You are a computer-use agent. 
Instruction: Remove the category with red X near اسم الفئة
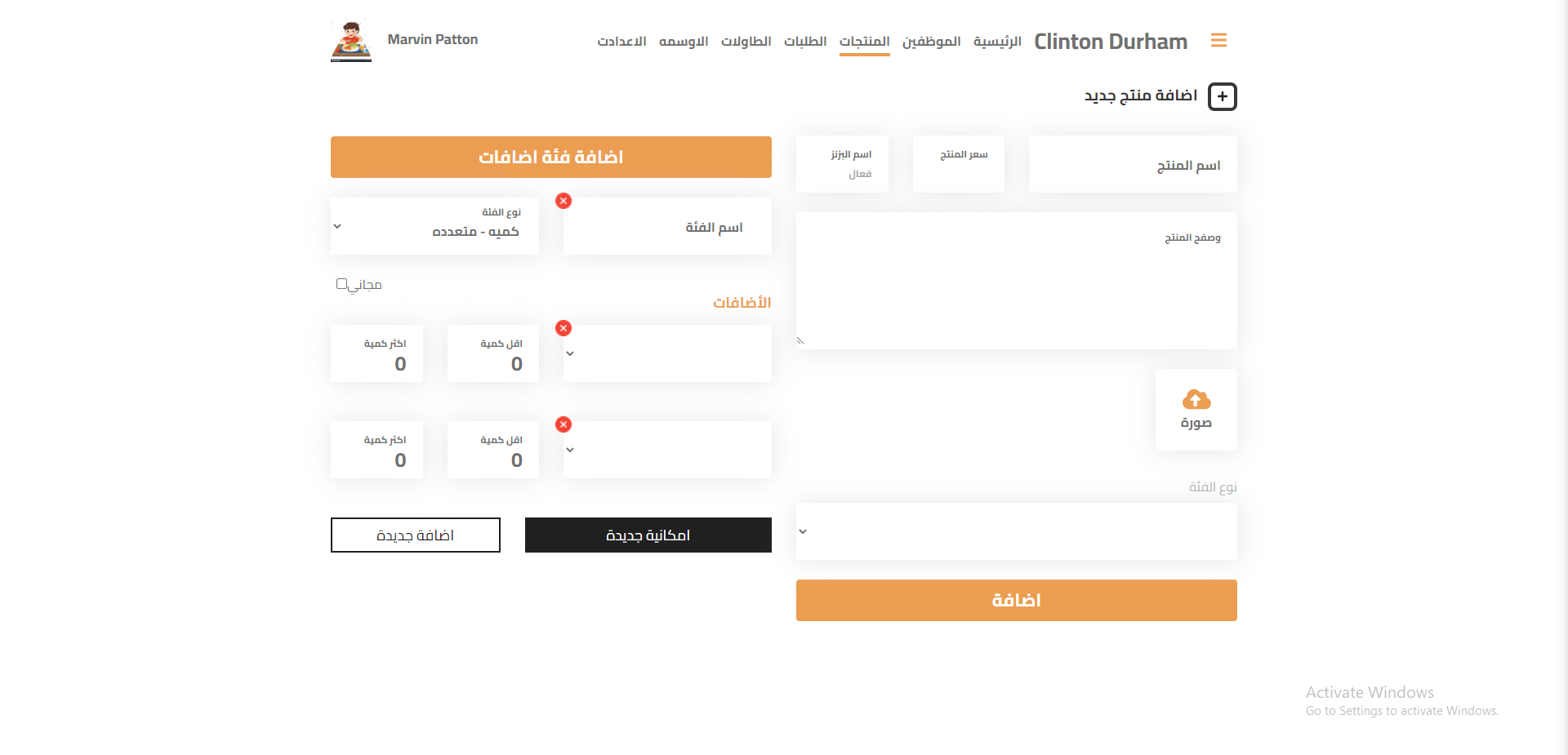tap(563, 201)
